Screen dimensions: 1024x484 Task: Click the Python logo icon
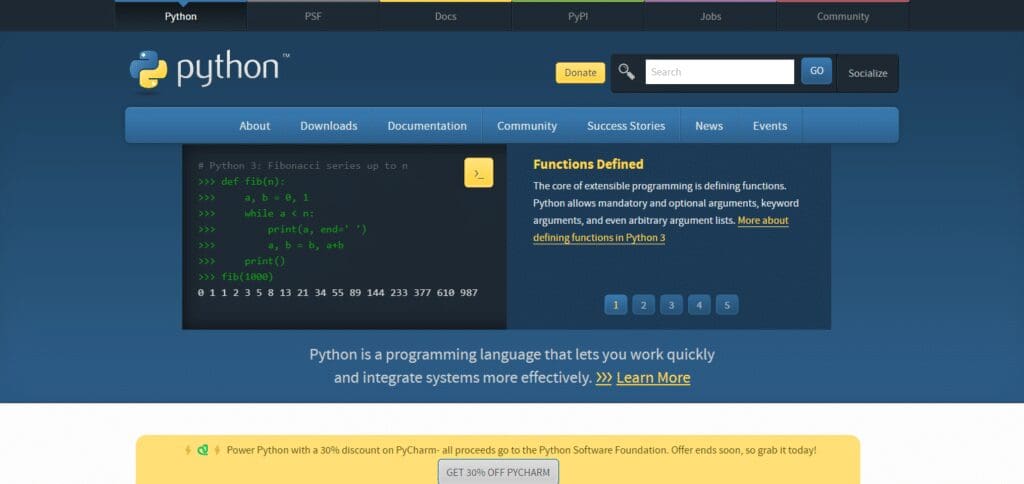(148, 69)
